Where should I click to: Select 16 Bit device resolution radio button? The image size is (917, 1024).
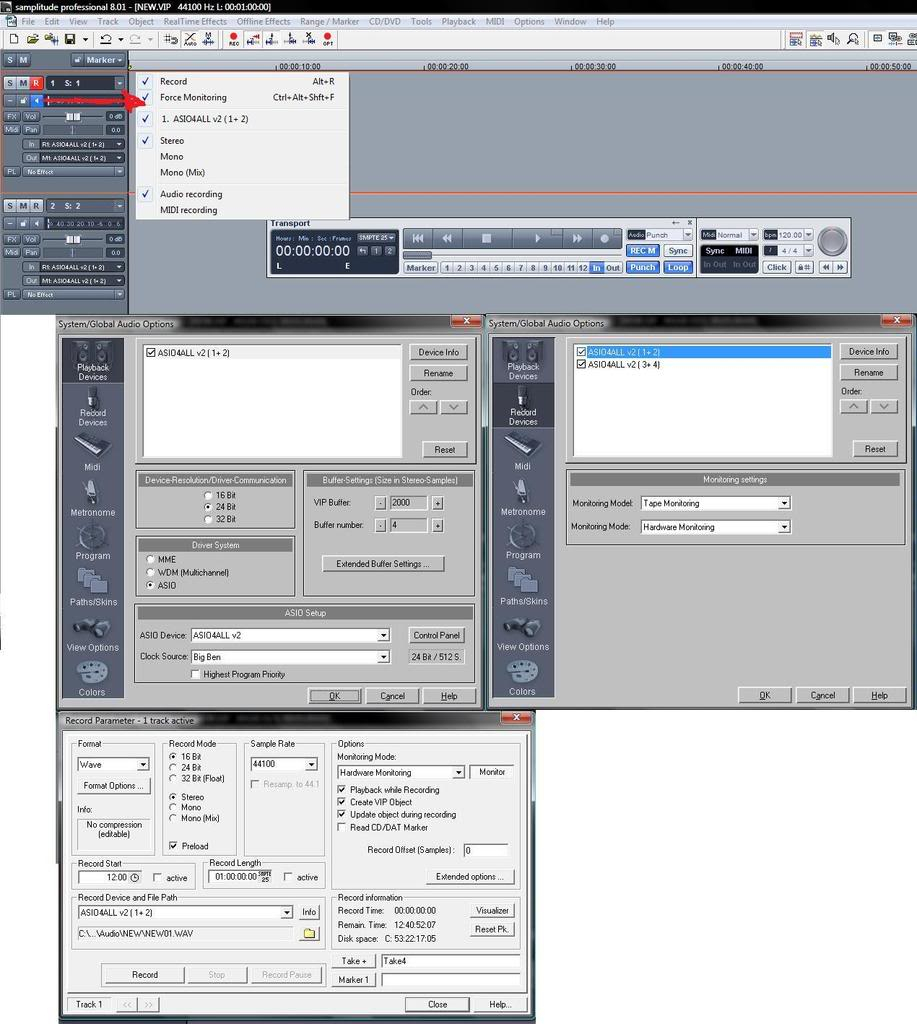pyautogui.click(x=208, y=495)
